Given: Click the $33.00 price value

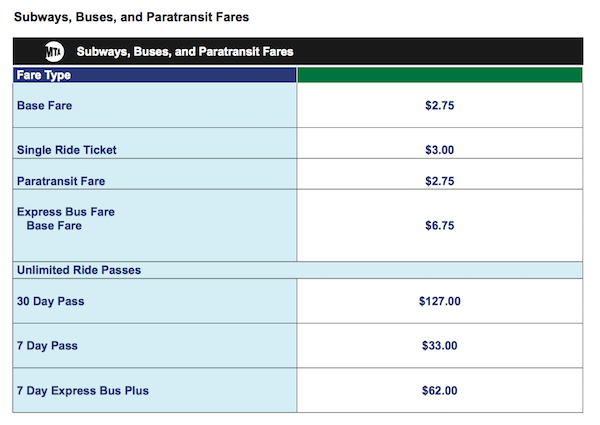Looking at the screenshot, I should (440, 346).
